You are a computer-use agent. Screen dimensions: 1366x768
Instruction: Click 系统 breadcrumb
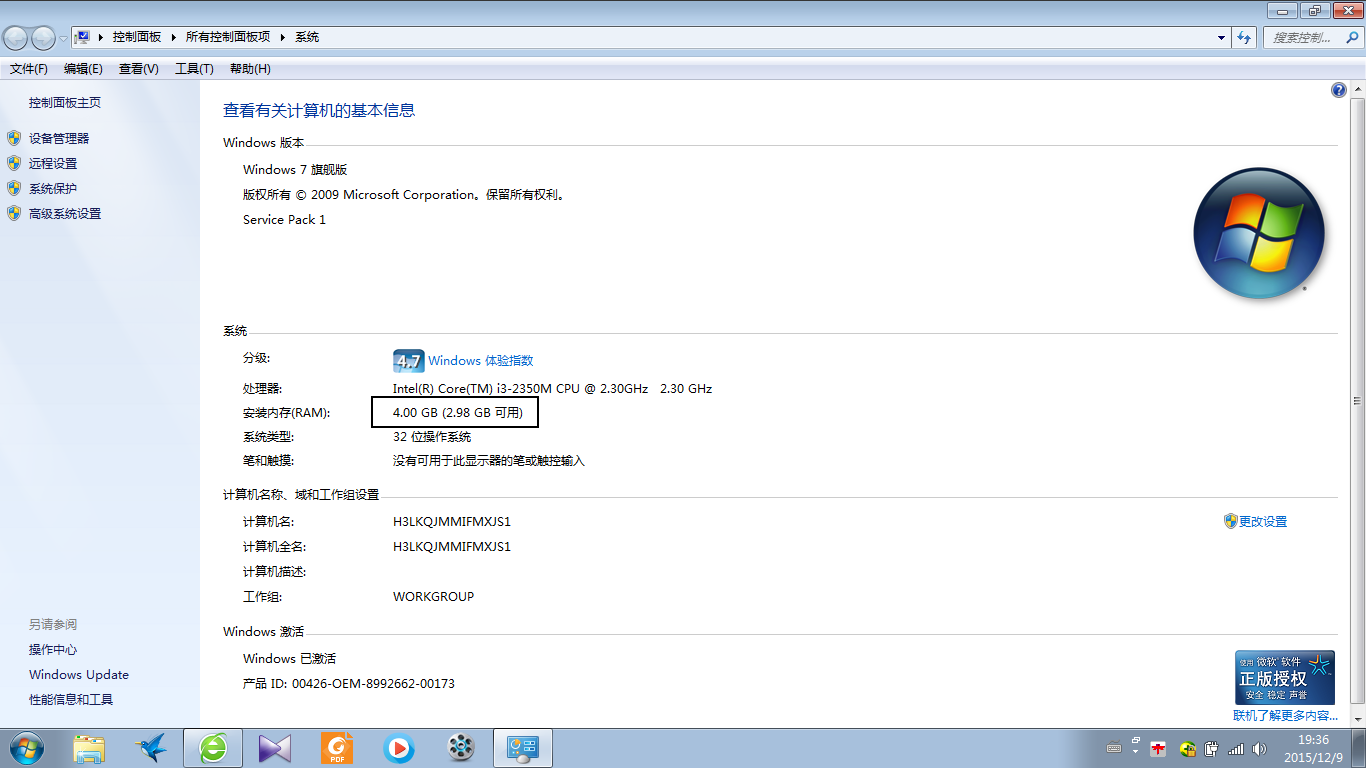click(x=307, y=36)
